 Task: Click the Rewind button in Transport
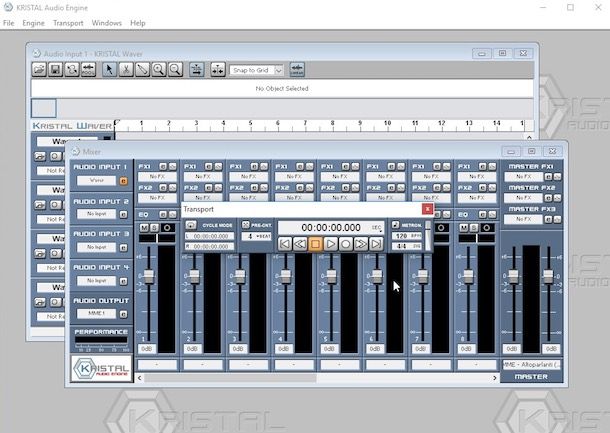(x=300, y=244)
